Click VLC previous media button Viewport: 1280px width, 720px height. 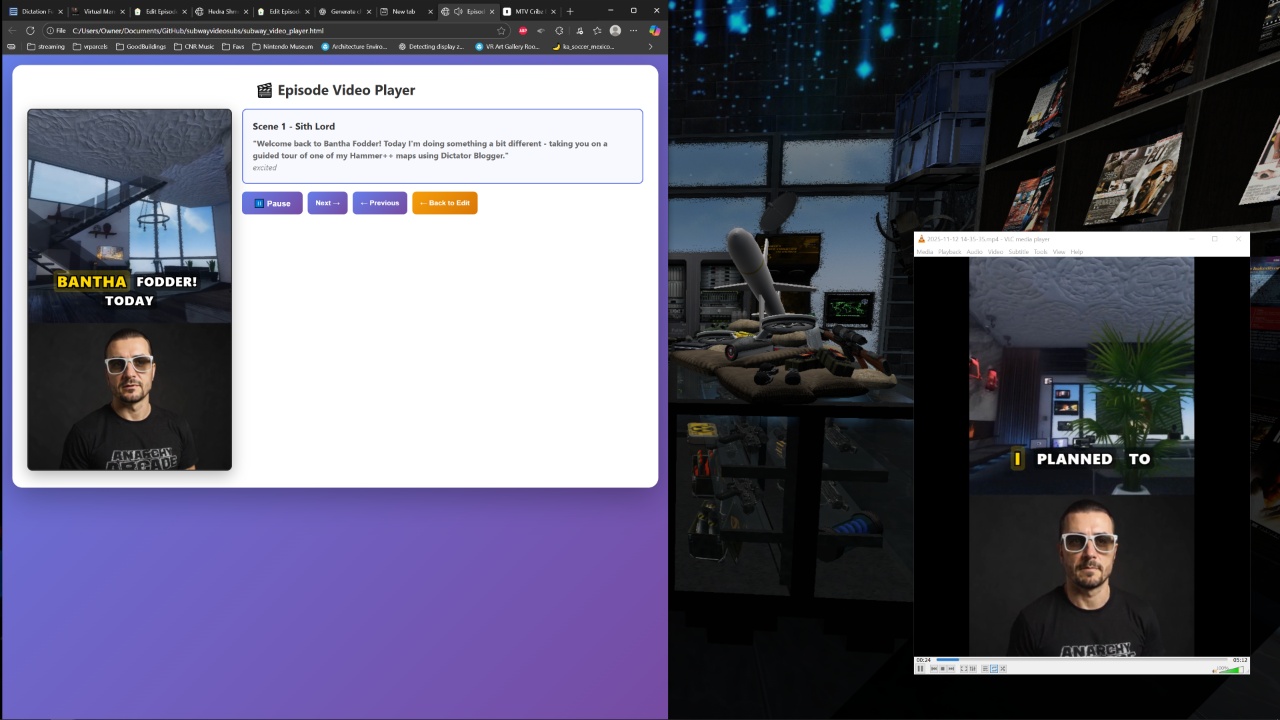[x=934, y=669]
